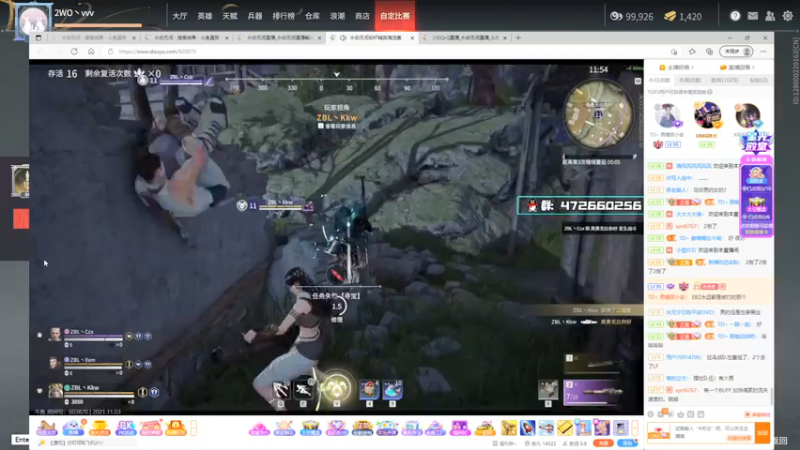Click the TOP1 info circle icon
The width and height of the screenshot is (800, 450).
pyautogui.click(x=710, y=92)
